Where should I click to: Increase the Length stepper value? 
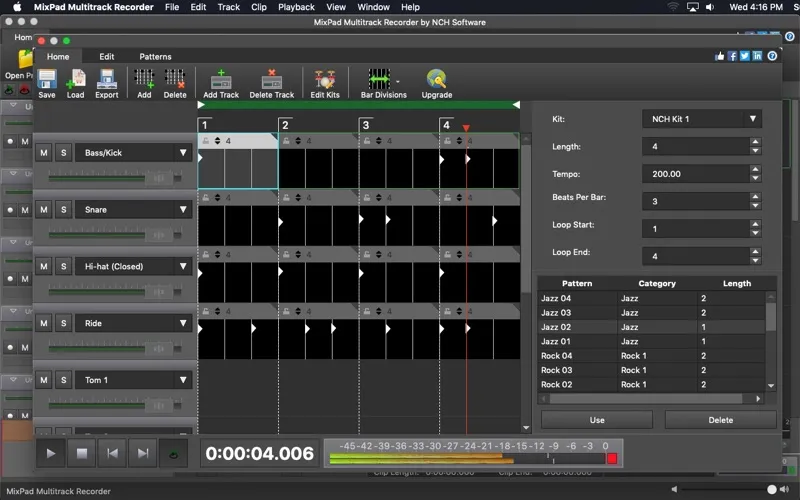click(756, 142)
